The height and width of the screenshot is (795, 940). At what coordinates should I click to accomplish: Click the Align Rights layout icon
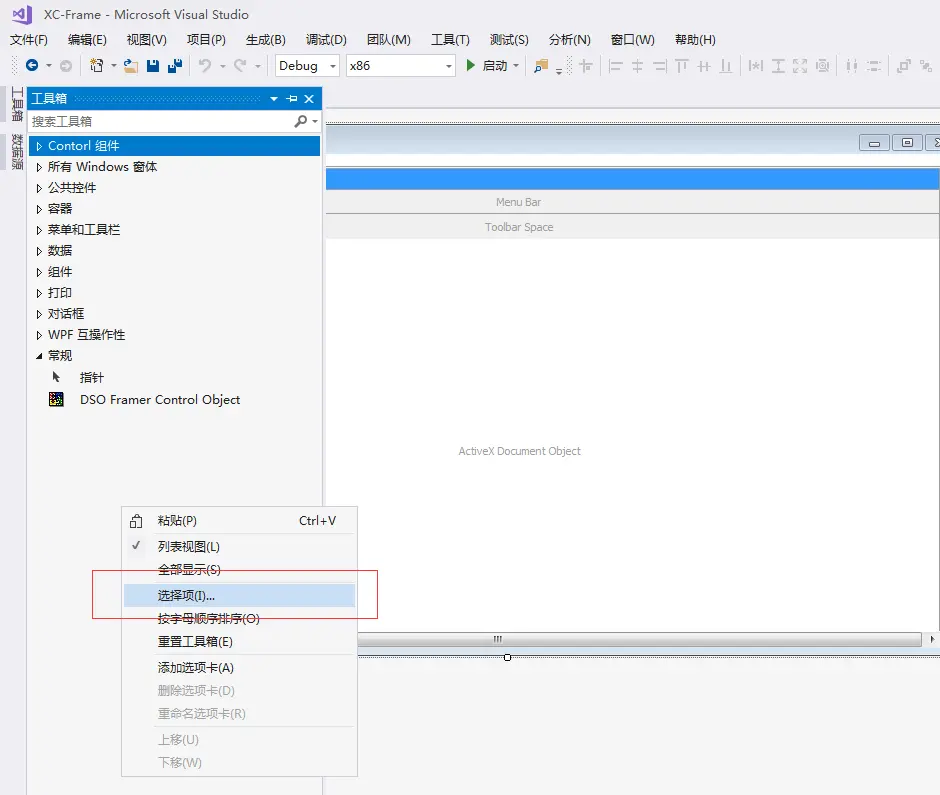coord(659,66)
